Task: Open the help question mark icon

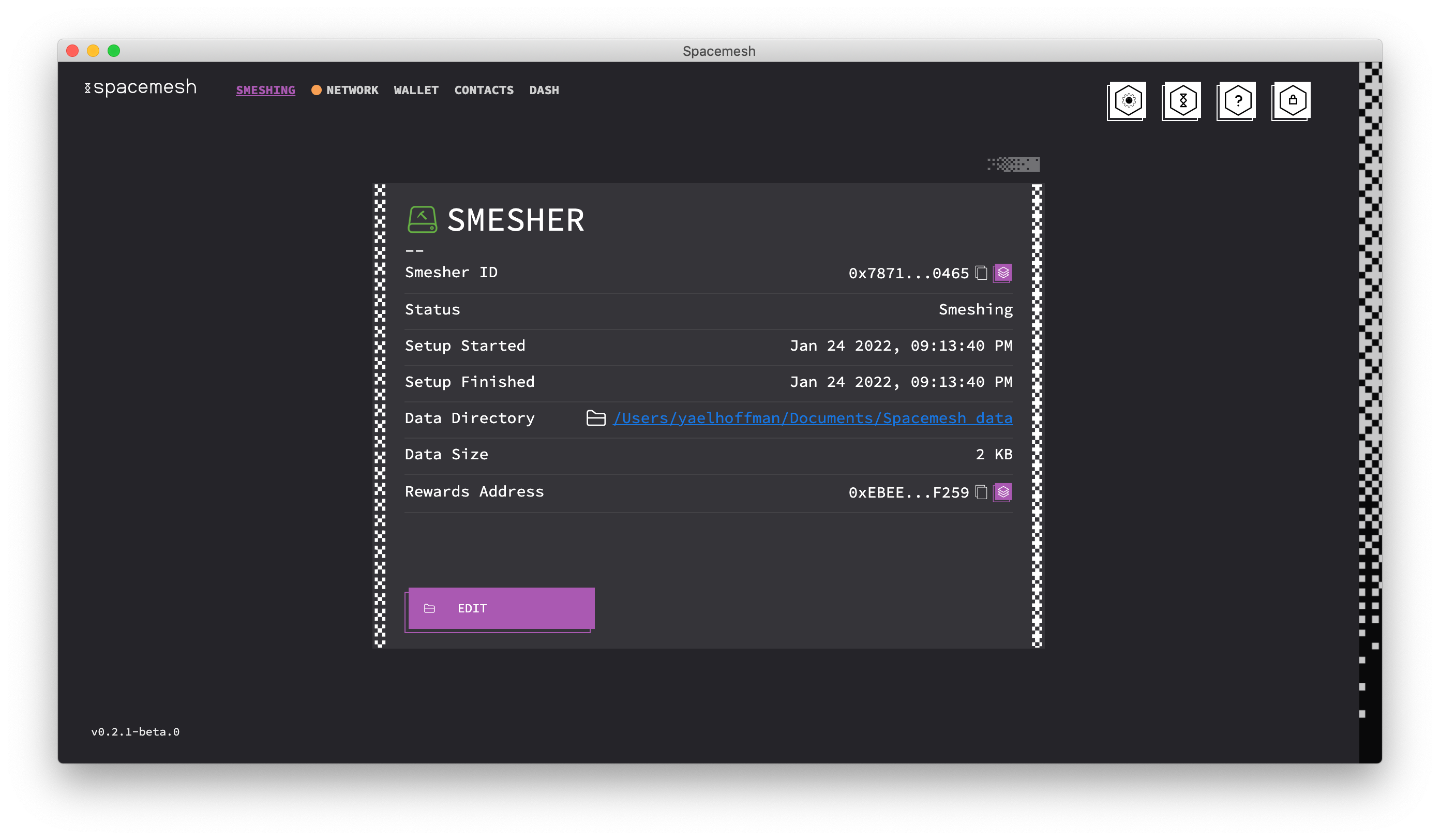Action: click(x=1238, y=100)
